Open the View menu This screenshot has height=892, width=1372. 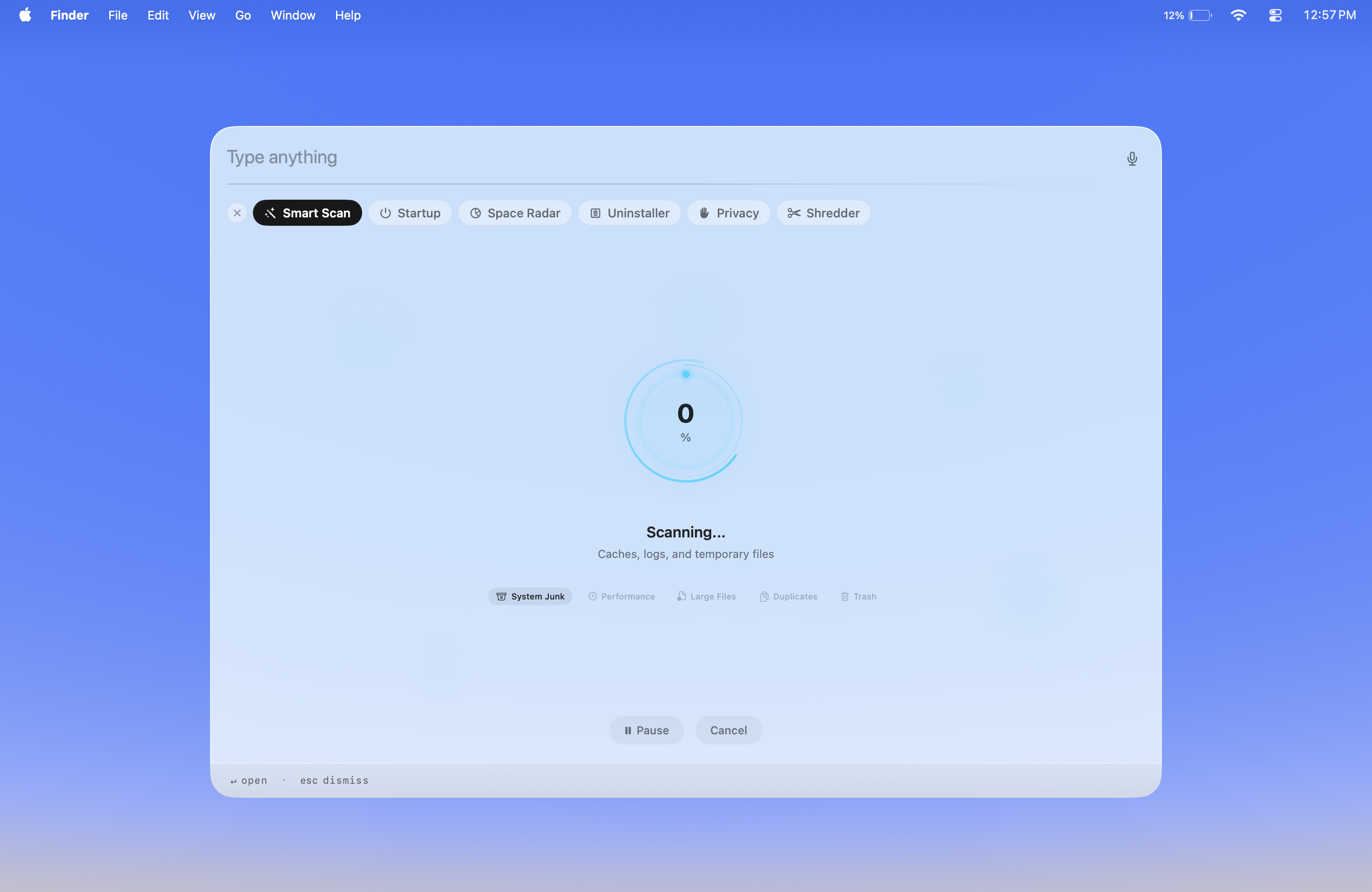point(202,15)
